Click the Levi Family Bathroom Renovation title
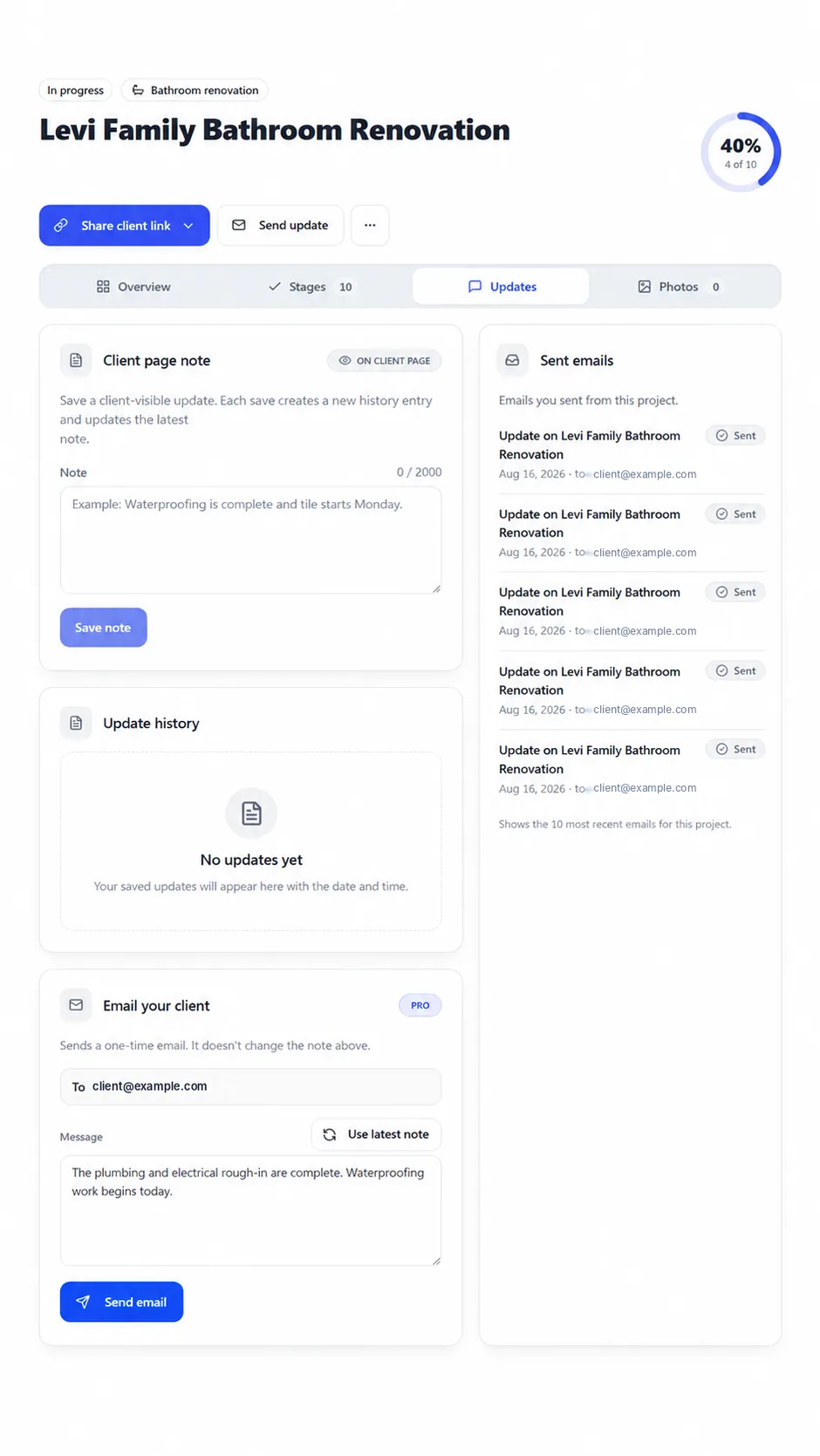Screen dimensions: 820x1456 275,130
